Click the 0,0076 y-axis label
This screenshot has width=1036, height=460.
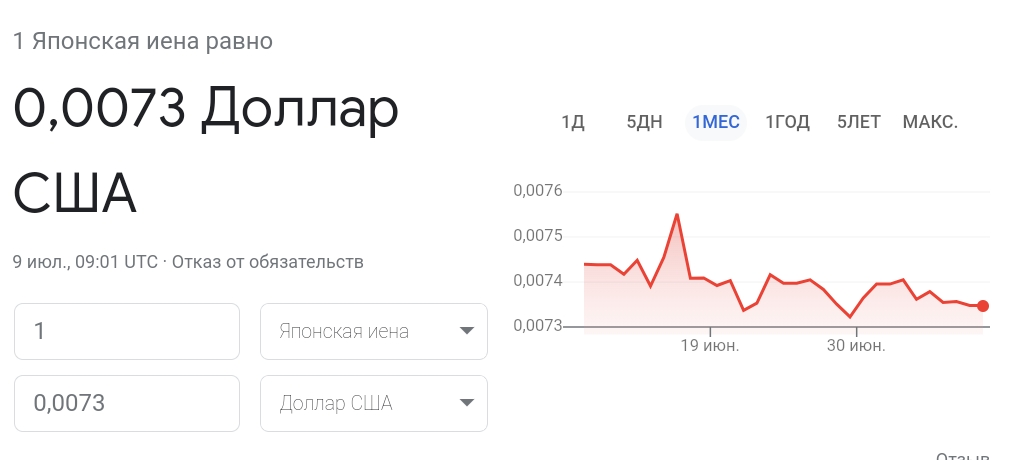(x=538, y=191)
